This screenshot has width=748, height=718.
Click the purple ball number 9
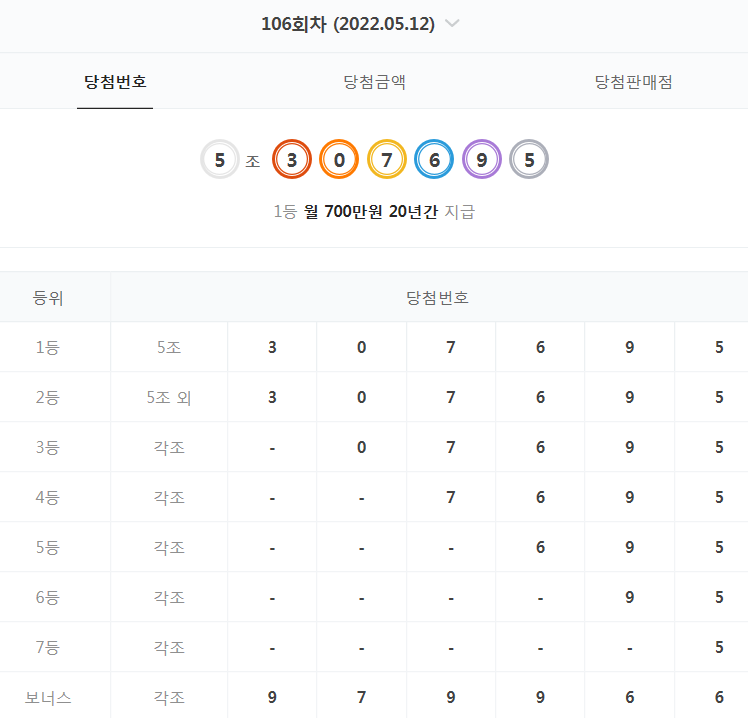(481, 159)
